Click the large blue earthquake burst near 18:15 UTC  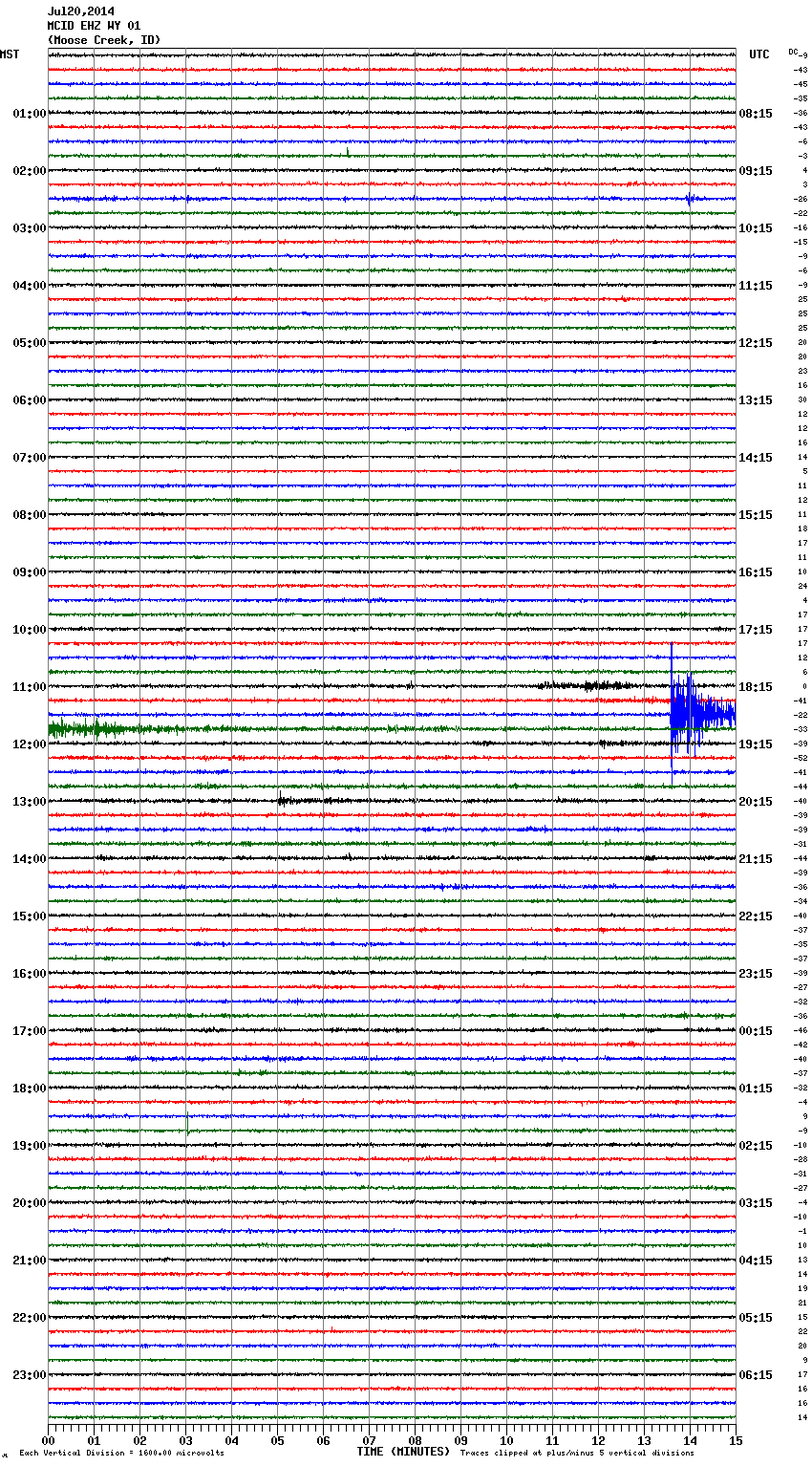pyautogui.click(x=701, y=714)
